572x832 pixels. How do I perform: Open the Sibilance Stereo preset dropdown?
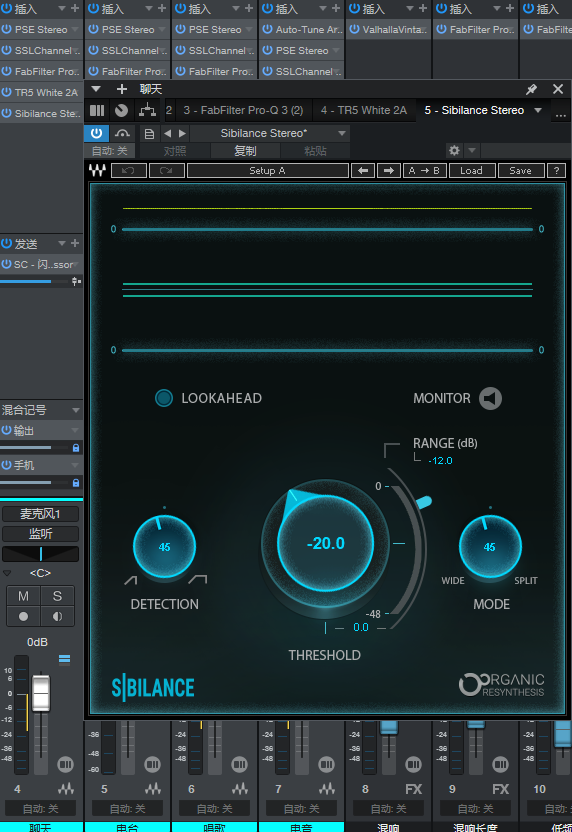click(342, 133)
